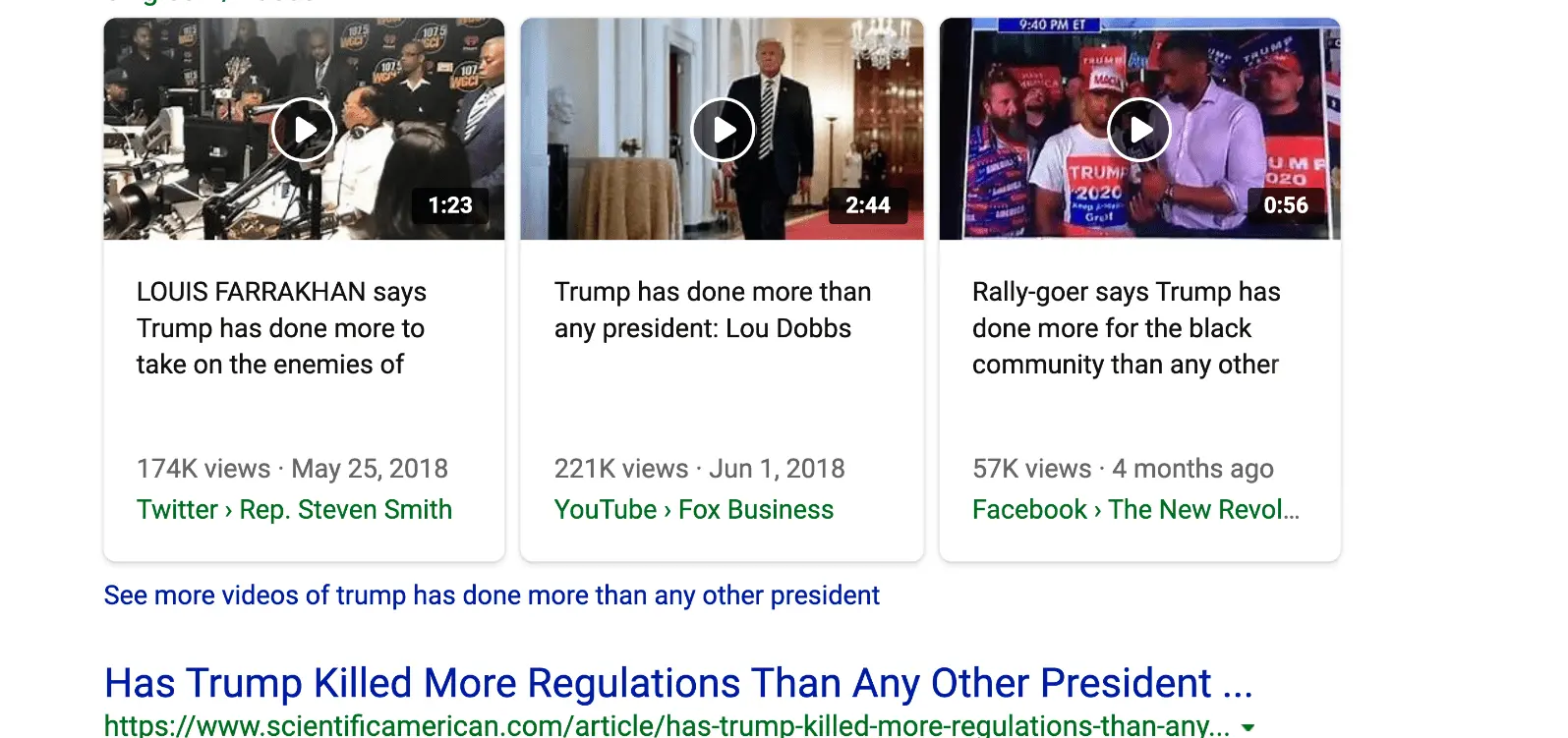The width and height of the screenshot is (1568, 738).
Task: Click the 0:56 duration badge
Action: (1286, 205)
